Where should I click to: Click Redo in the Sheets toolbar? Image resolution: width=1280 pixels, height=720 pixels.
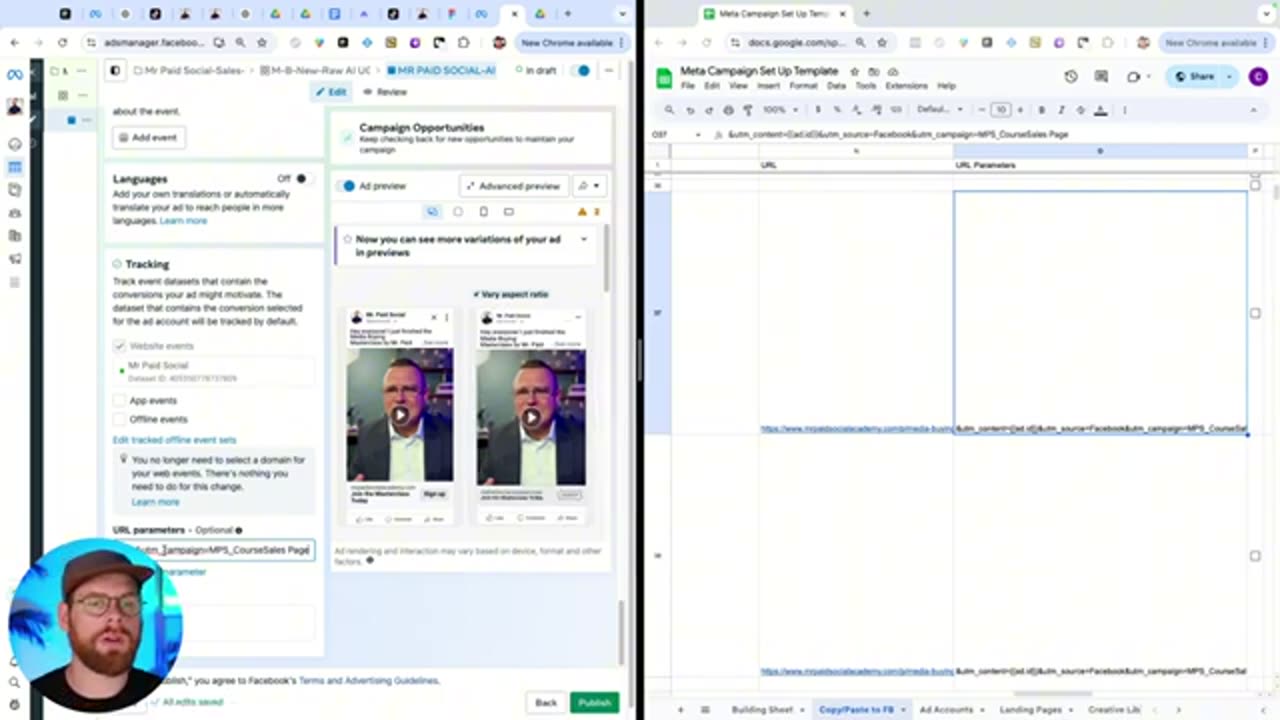(x=709, y=110)
